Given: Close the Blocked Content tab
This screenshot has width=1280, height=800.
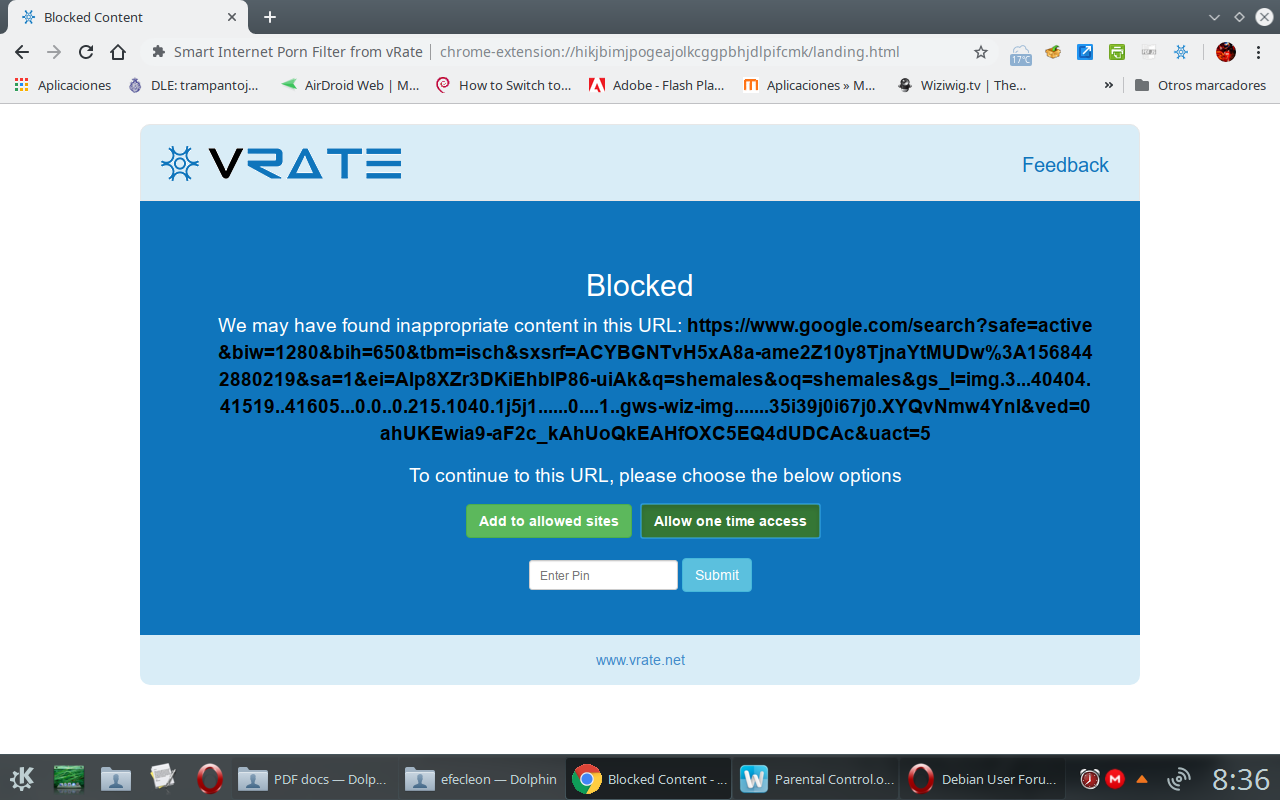Looking at the screenshot, I should point(232,17).
